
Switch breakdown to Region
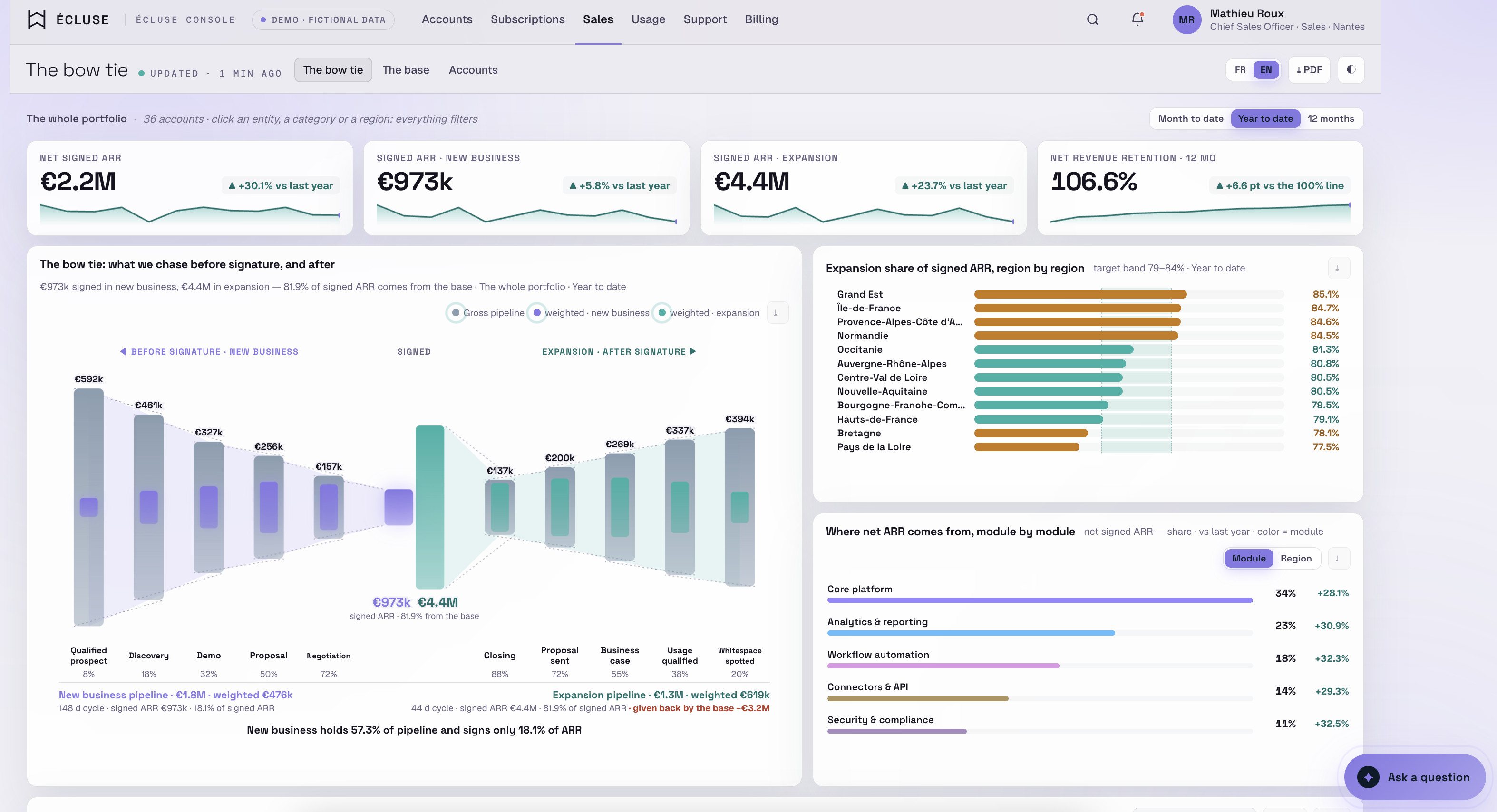(1295, 559)
